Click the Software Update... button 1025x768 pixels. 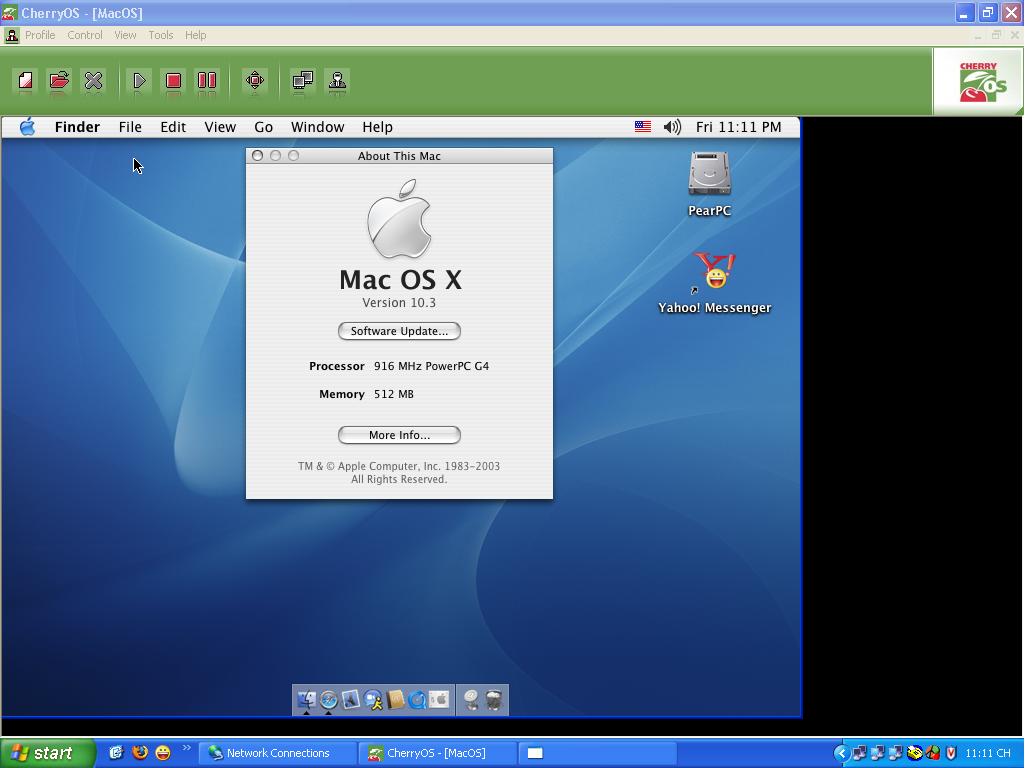point(399,331)
